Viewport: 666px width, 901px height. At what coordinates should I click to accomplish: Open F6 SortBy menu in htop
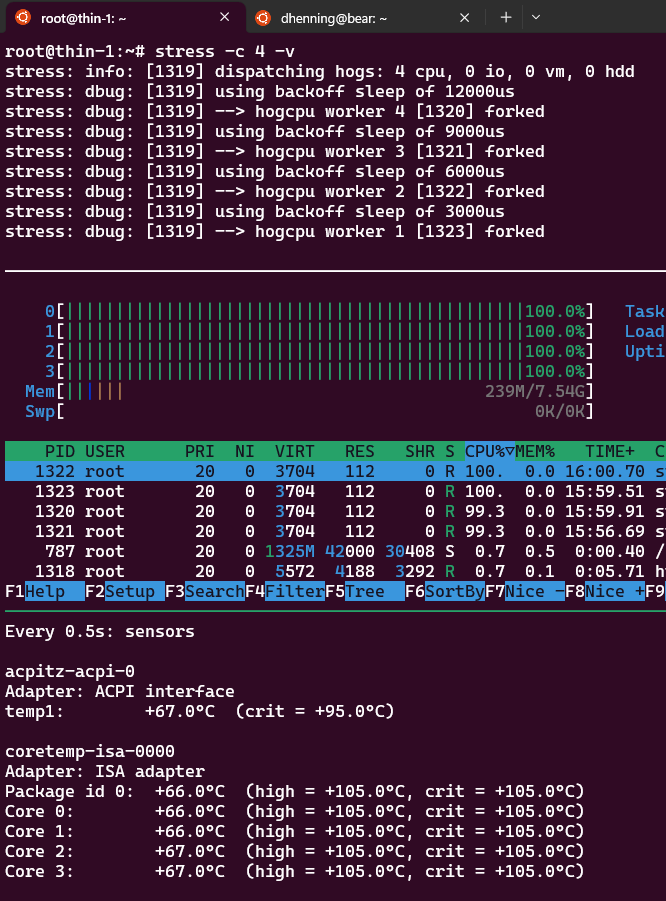pyautogui.click(x=444, y=591)
